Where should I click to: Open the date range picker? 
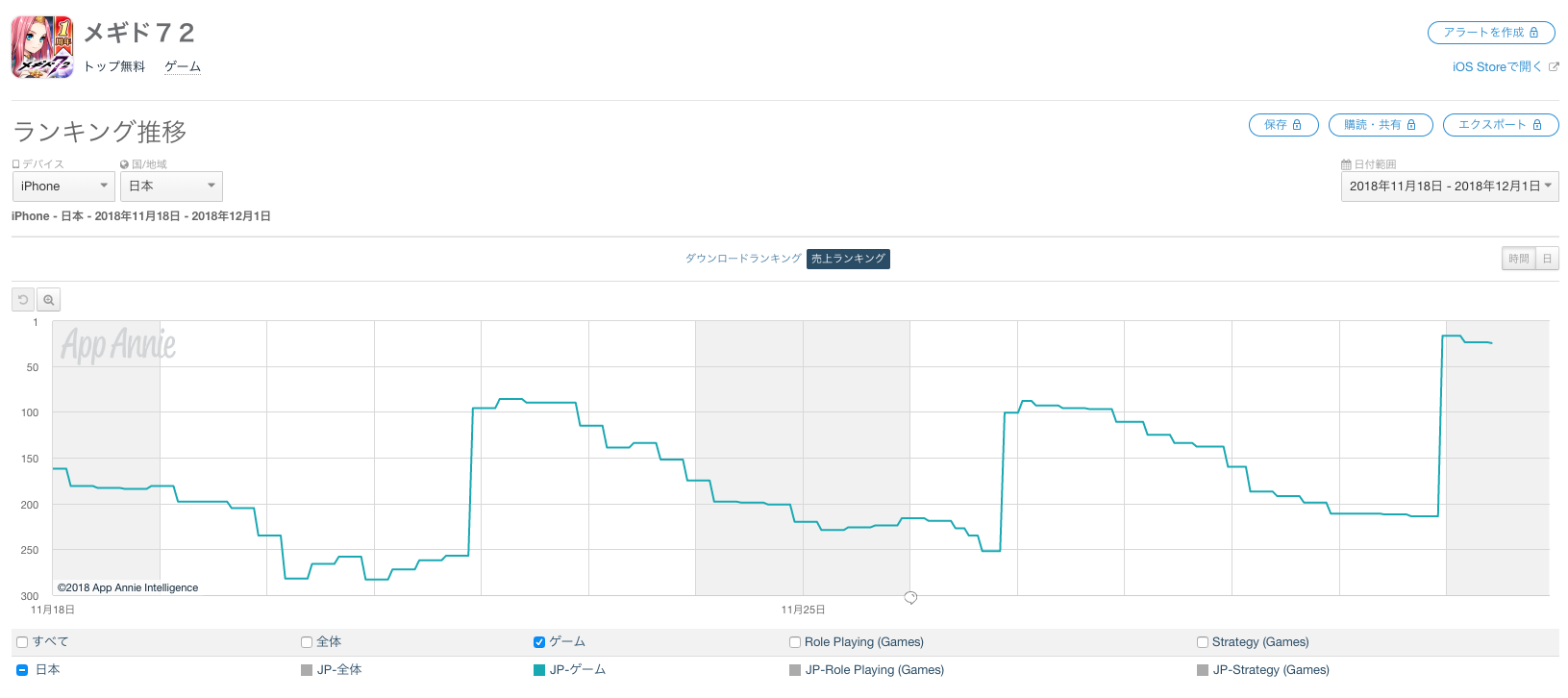point(1450,187)
